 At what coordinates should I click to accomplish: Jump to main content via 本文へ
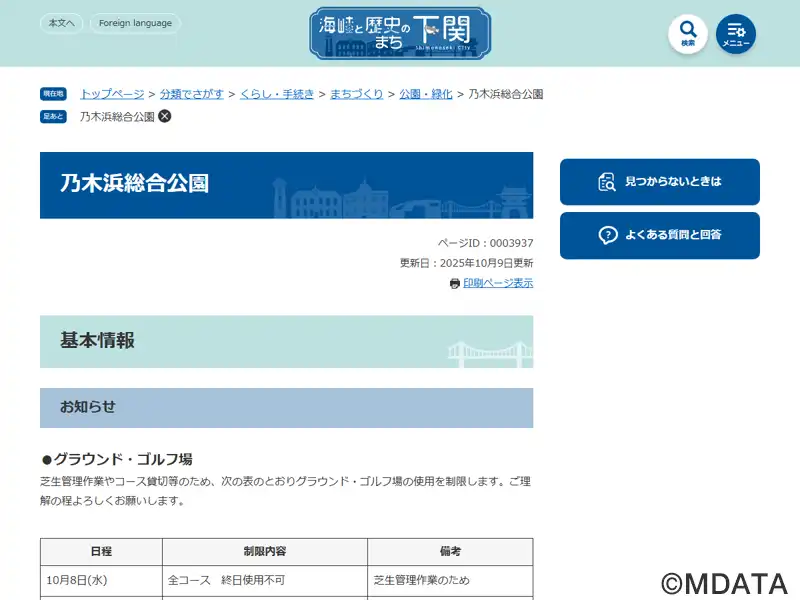coord(61,23)
